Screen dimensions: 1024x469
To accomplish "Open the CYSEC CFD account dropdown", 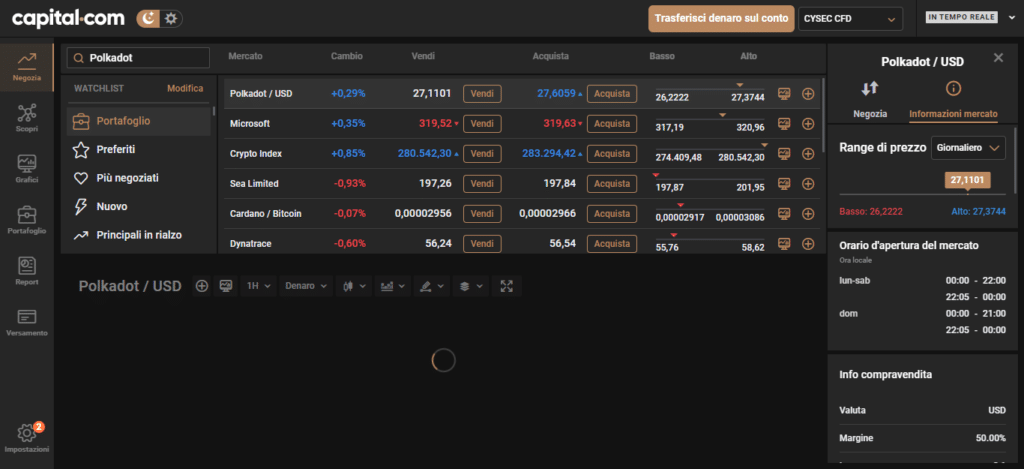I will pyautogui.click(x=850, y=19).
